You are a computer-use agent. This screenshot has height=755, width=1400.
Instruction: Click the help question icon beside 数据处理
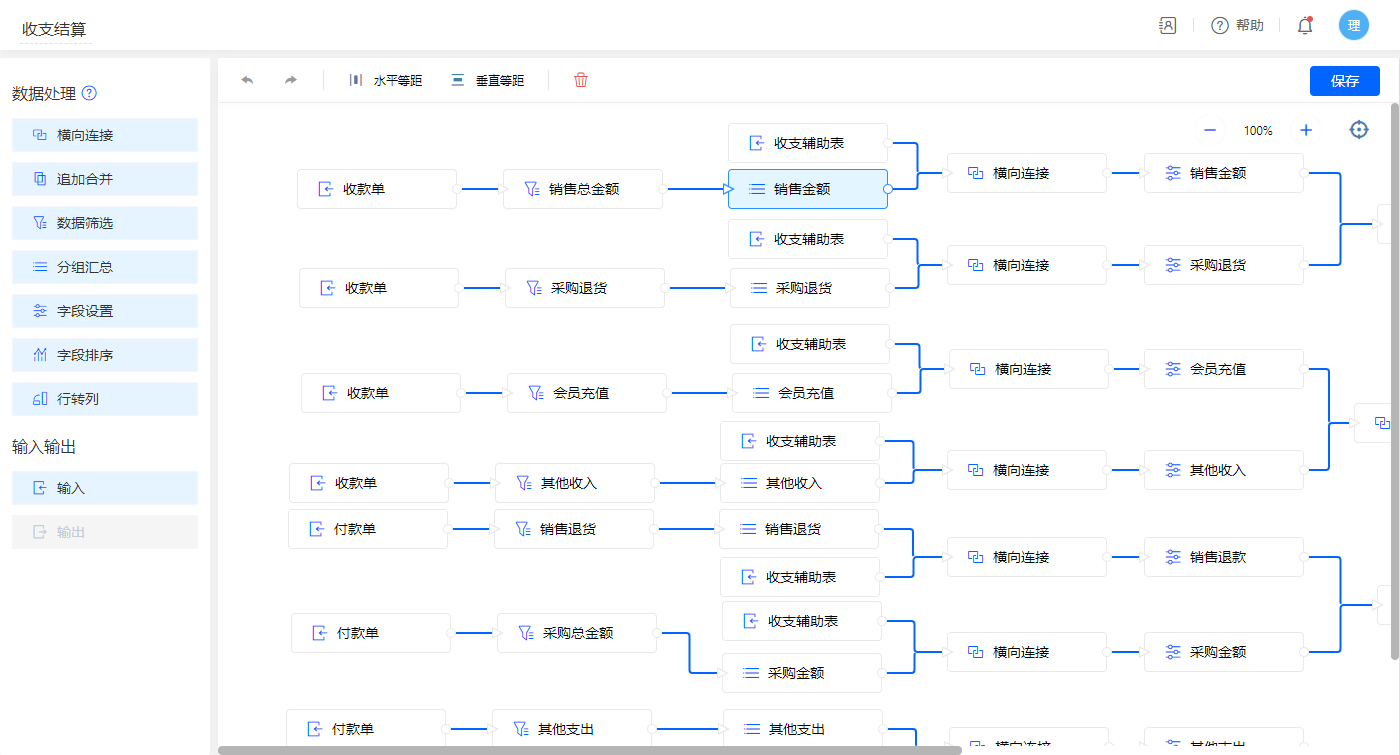coord(89,94)
